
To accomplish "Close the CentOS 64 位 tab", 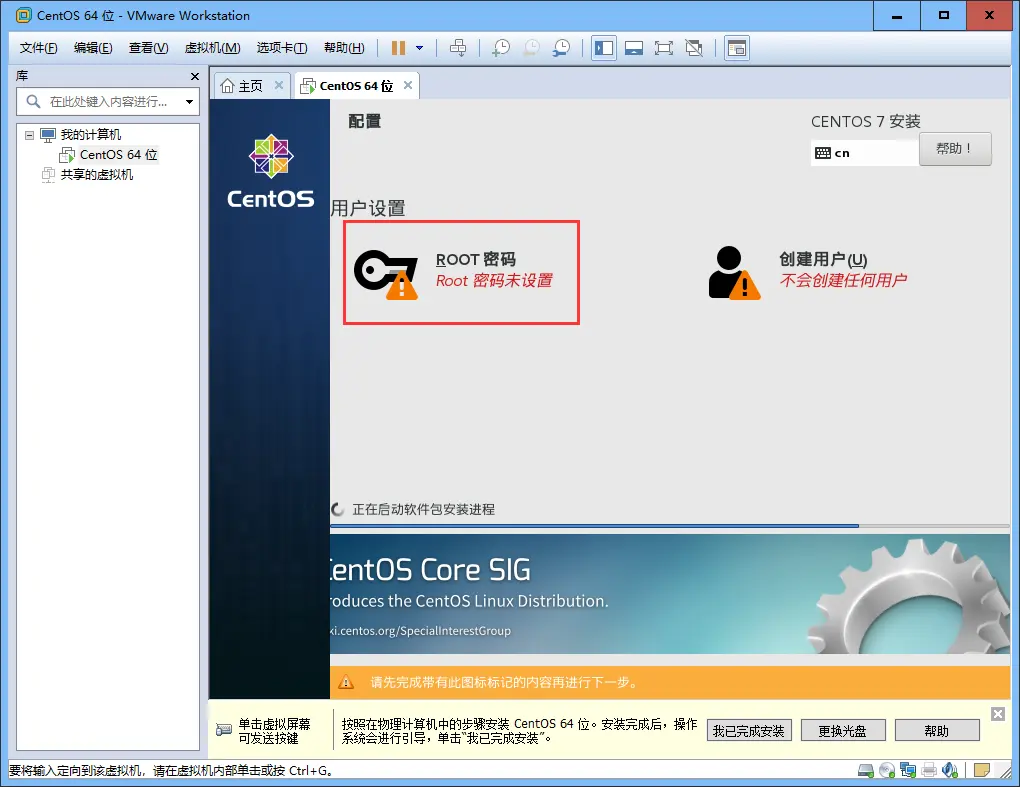I will pyautogui.click(x=408, y=85).
